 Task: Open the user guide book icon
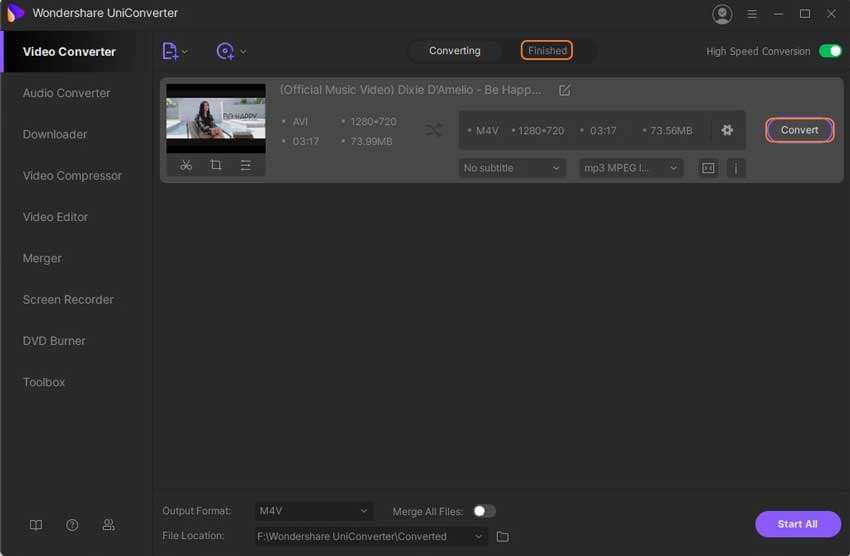click(x=36, y=525)
